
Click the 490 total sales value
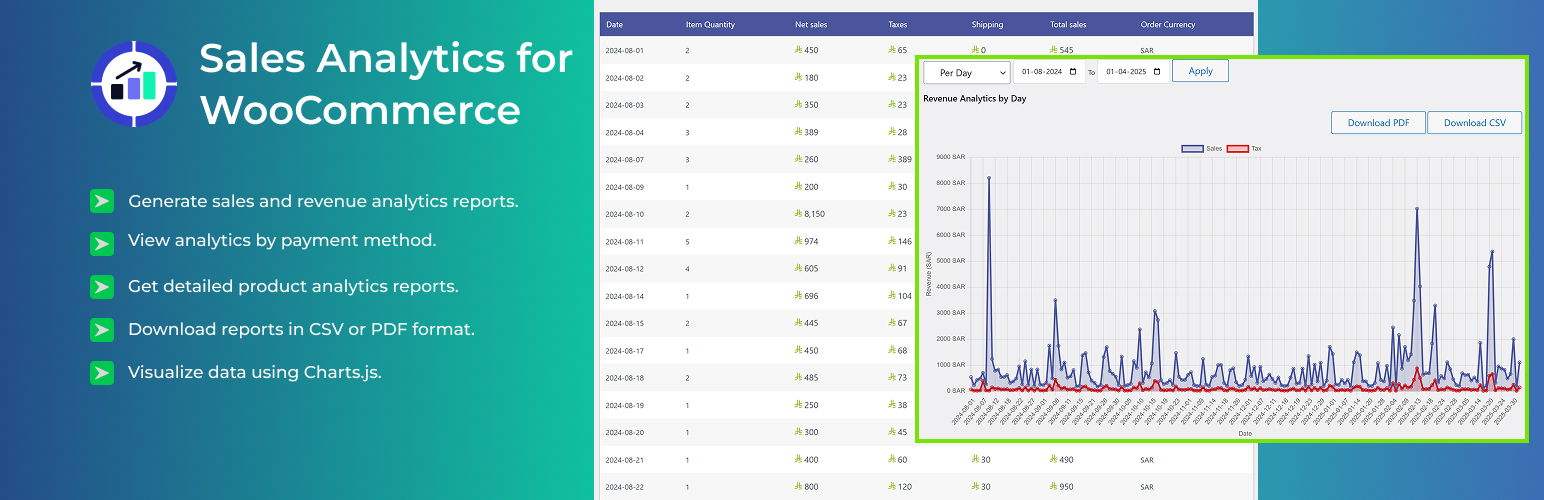click(x=1061, y=460)
